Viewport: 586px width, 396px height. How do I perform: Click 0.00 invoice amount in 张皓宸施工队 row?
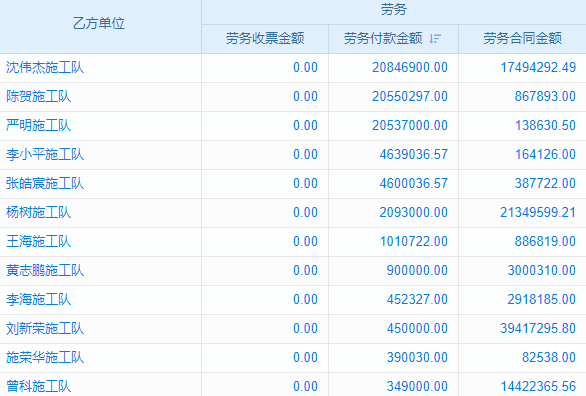click(305, 183)
